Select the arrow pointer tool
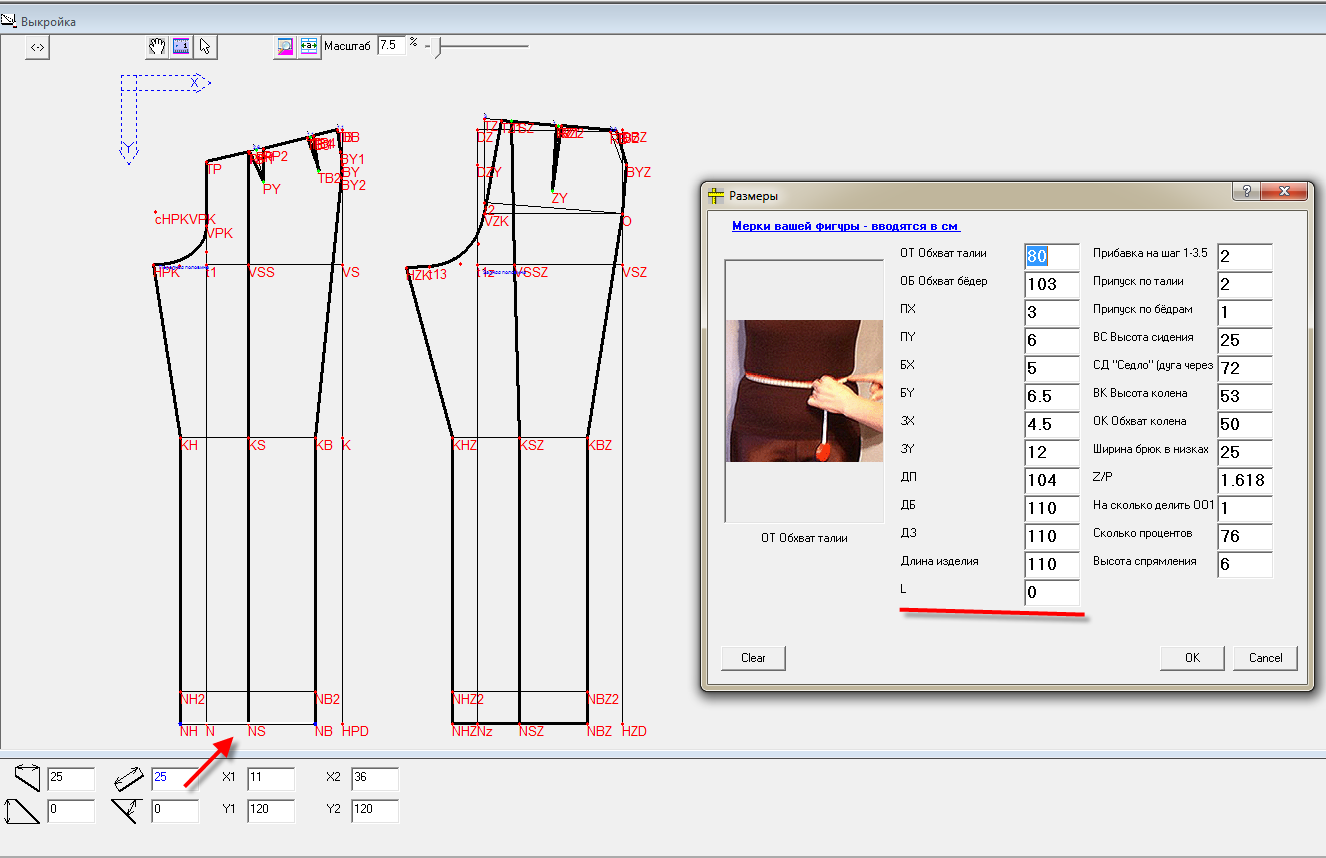Viewport: 1326px width, 858px height. coord(205,46)
